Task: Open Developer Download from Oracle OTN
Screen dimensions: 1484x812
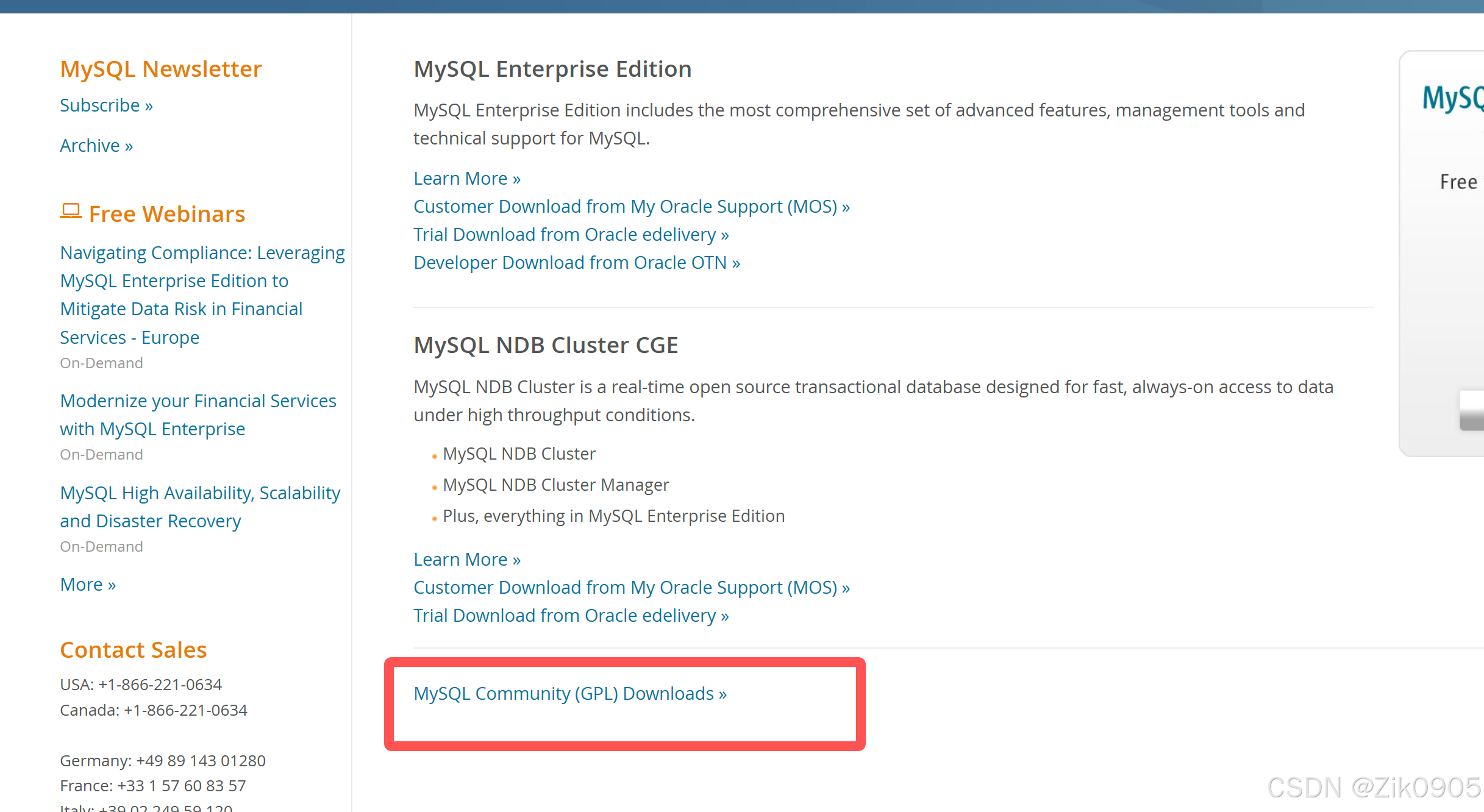Action: 576,262
